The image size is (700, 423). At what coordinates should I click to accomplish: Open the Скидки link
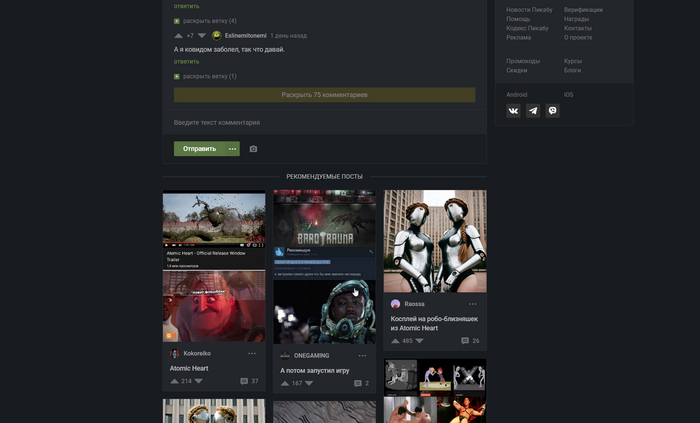coord(517,70)
